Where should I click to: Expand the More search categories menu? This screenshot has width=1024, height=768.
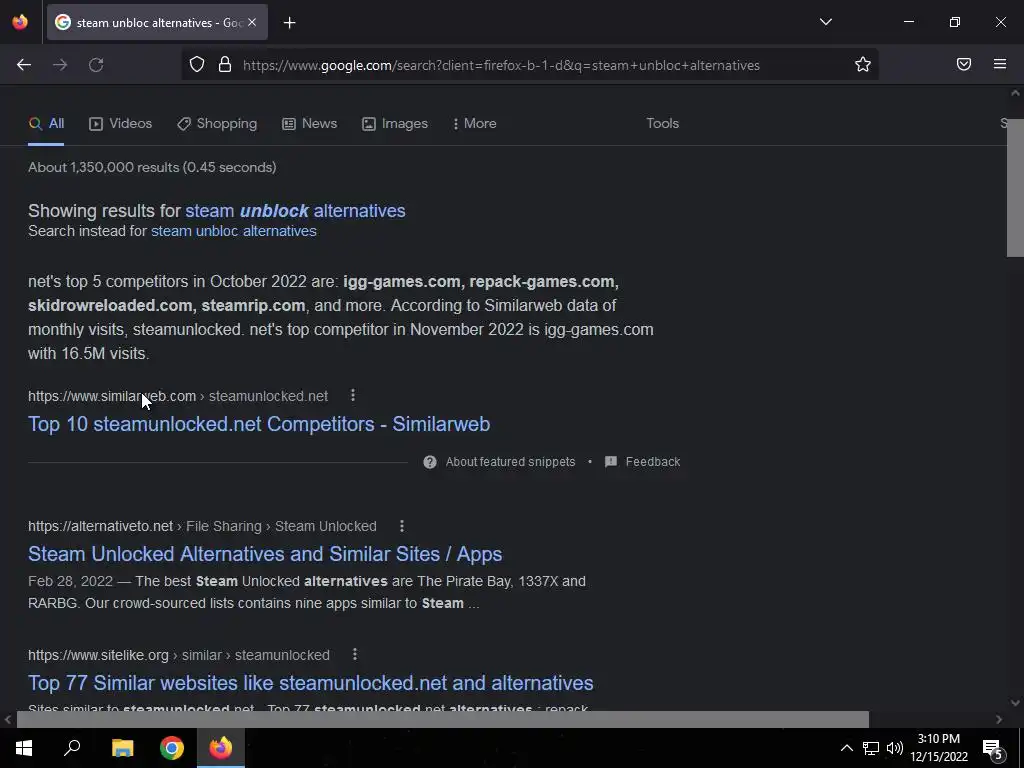tap(475, 123)
